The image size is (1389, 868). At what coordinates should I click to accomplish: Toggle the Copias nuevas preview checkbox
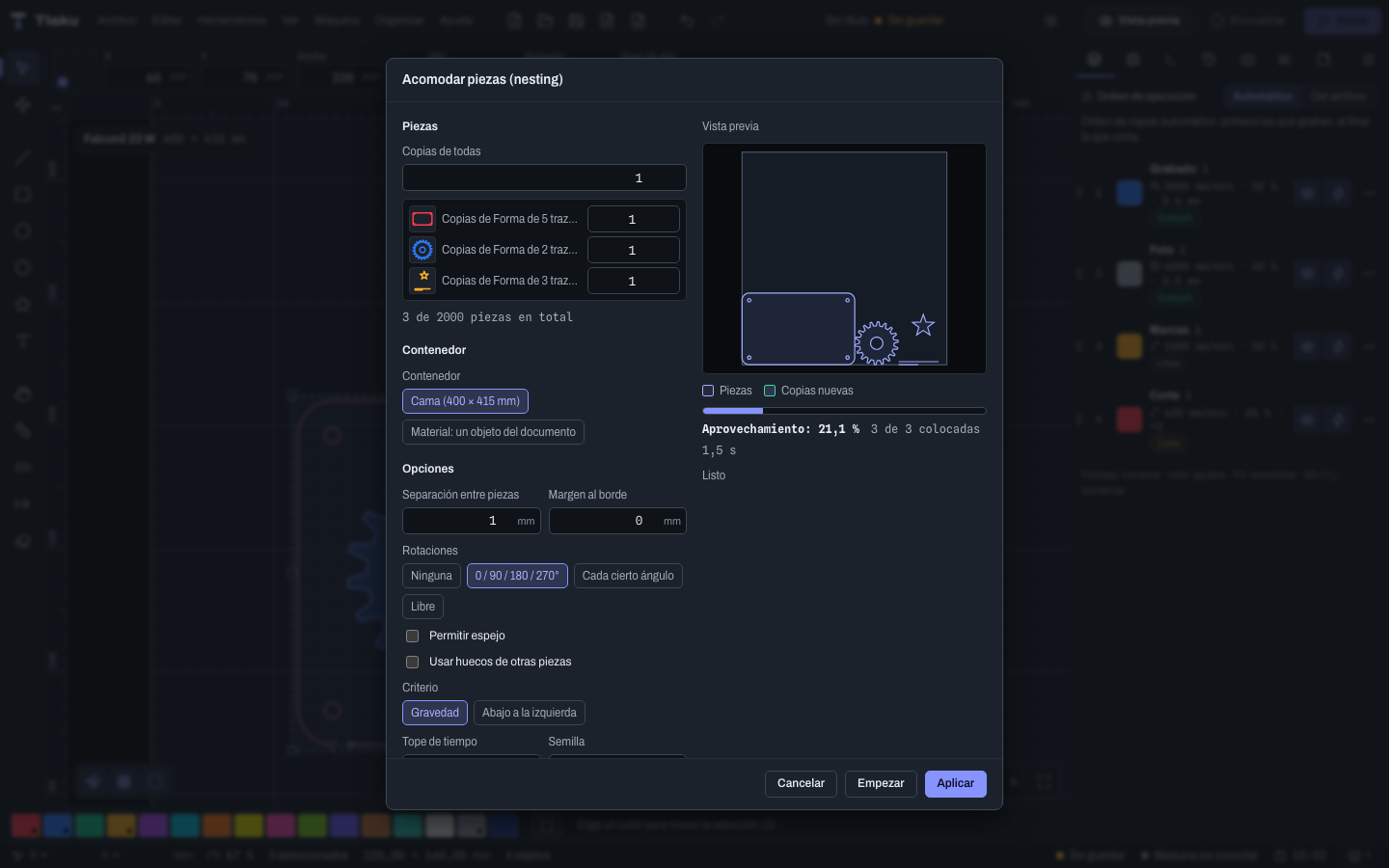coord(770,391)
